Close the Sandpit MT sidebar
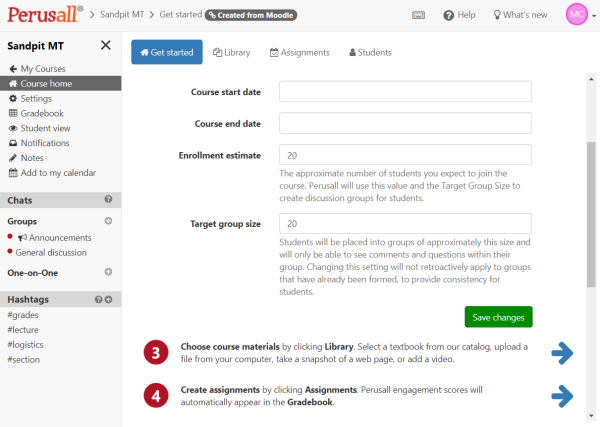Viewport: 600px width, 427px height. tap(106, 45)
